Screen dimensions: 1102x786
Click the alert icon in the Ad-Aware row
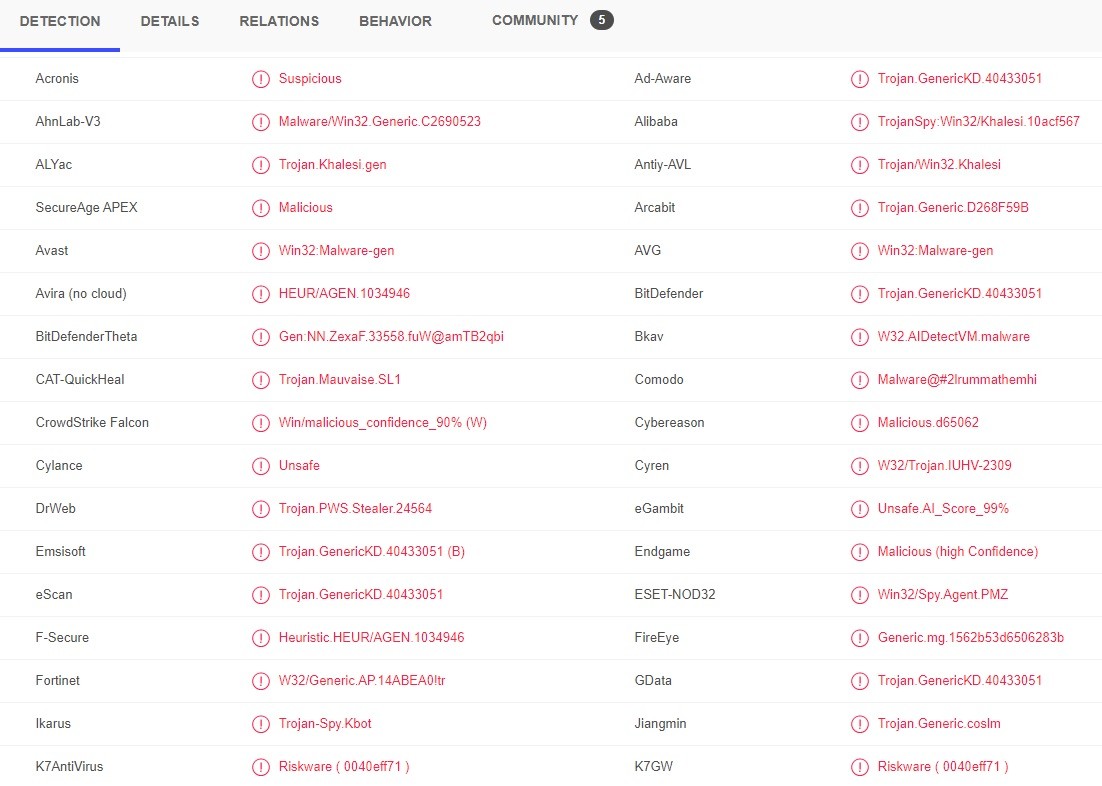(x=860, y=79)
